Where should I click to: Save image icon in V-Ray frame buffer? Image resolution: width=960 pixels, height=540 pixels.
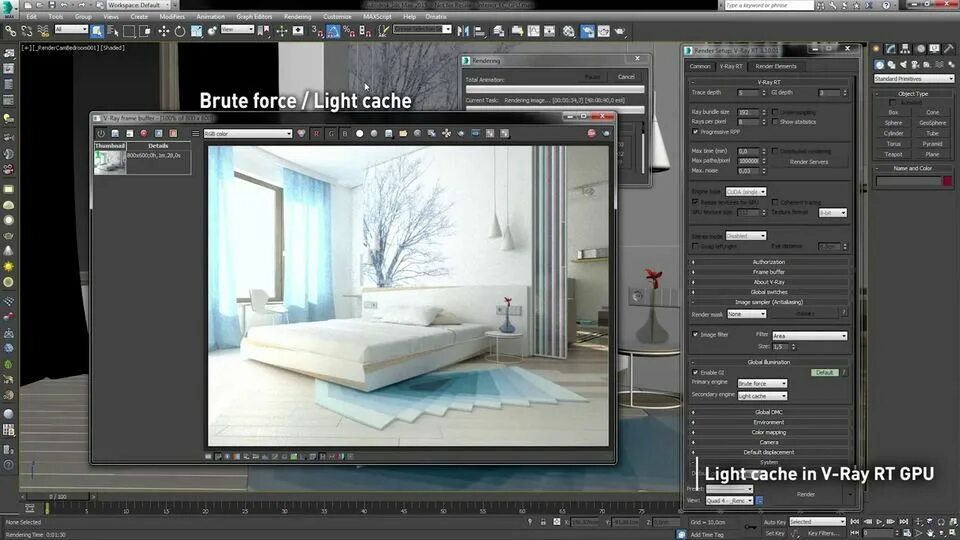[389, 133]
